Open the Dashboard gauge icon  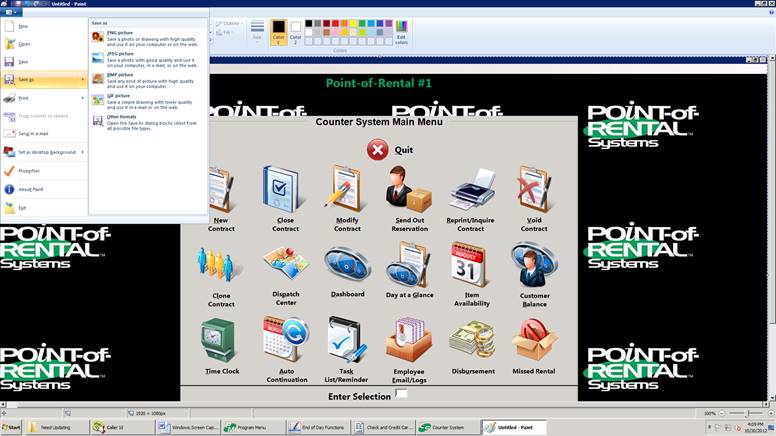[x=347, y=264]
